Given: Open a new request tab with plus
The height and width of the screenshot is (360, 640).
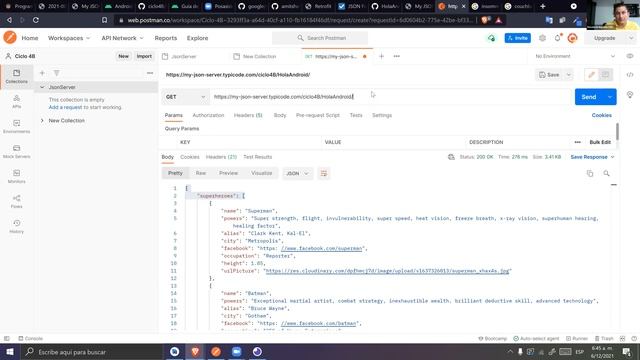Looking at the screenshot, I should 381,56.
